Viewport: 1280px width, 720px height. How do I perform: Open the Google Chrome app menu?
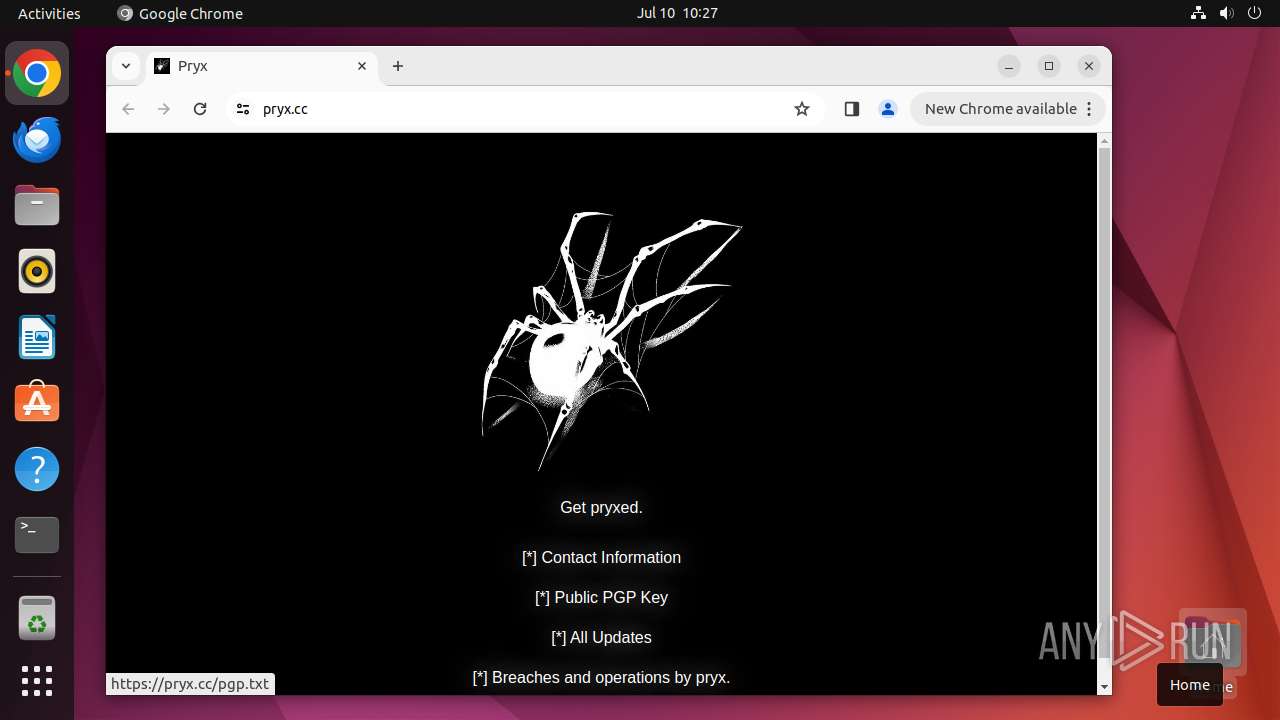pyautogui.click(x=180, y=13)
